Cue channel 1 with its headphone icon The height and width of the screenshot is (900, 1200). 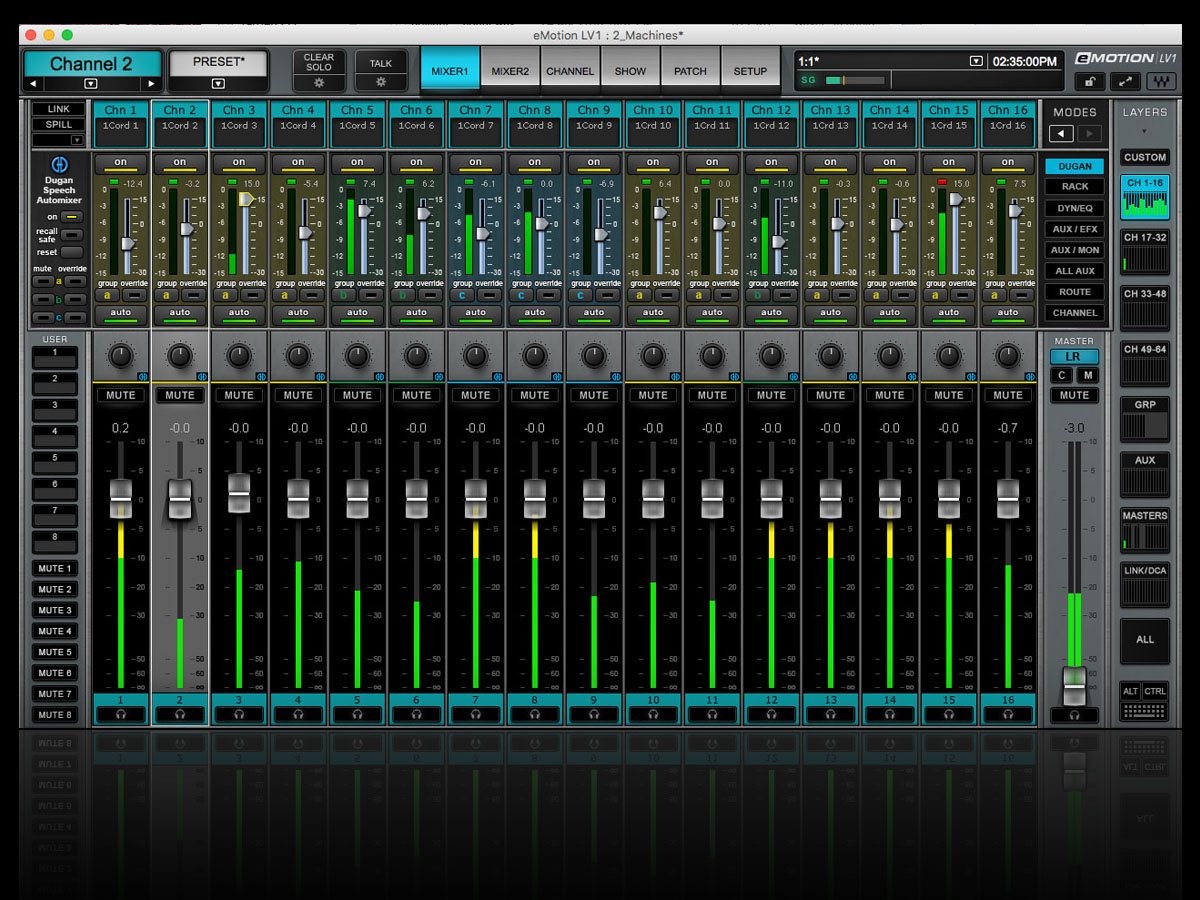click(121, 714)
